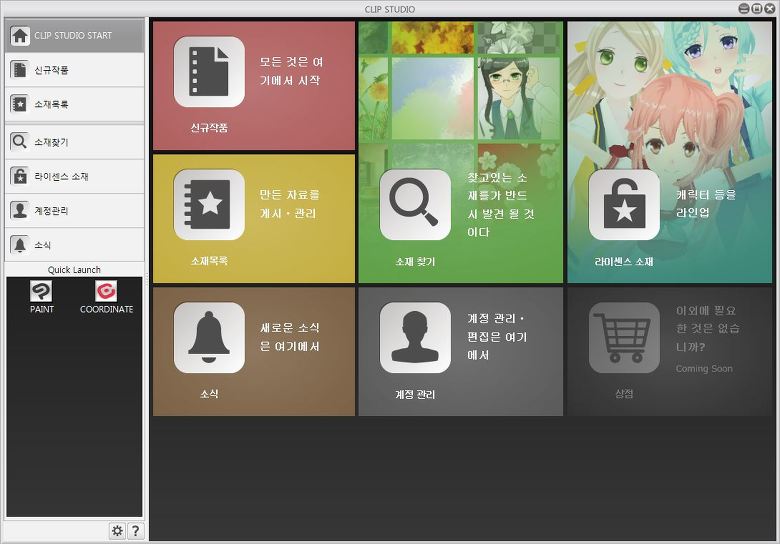Launch COORDINATE from Quick Launch
The width and height of the screenshot is (780, 544).
[106, 297]
